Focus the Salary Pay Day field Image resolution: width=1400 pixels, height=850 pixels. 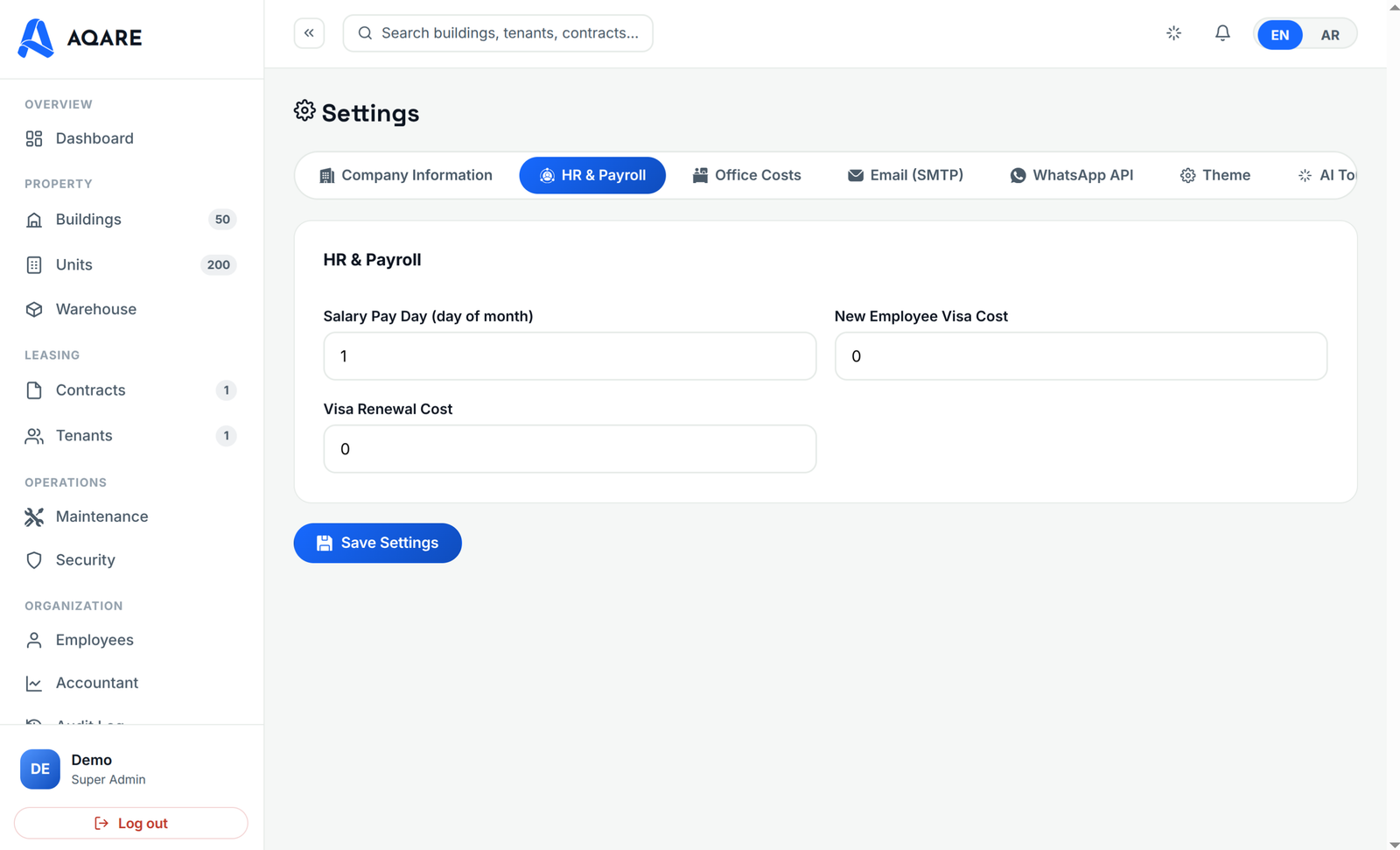pos(570,356)
